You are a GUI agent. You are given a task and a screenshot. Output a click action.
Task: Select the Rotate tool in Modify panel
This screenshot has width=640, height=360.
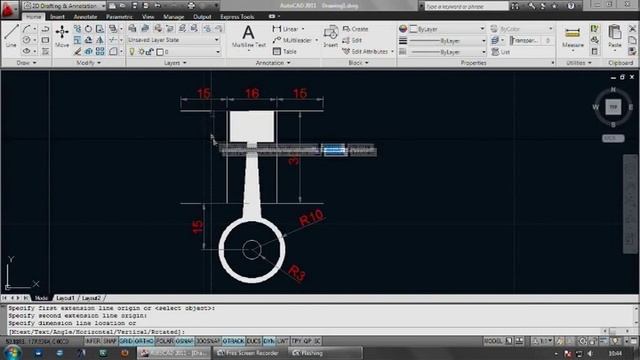pos(89,29)
